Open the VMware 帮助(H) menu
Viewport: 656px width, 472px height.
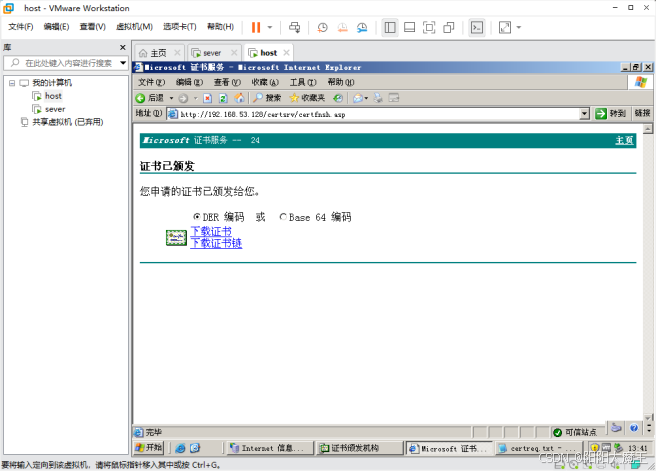tap(220, 27)
